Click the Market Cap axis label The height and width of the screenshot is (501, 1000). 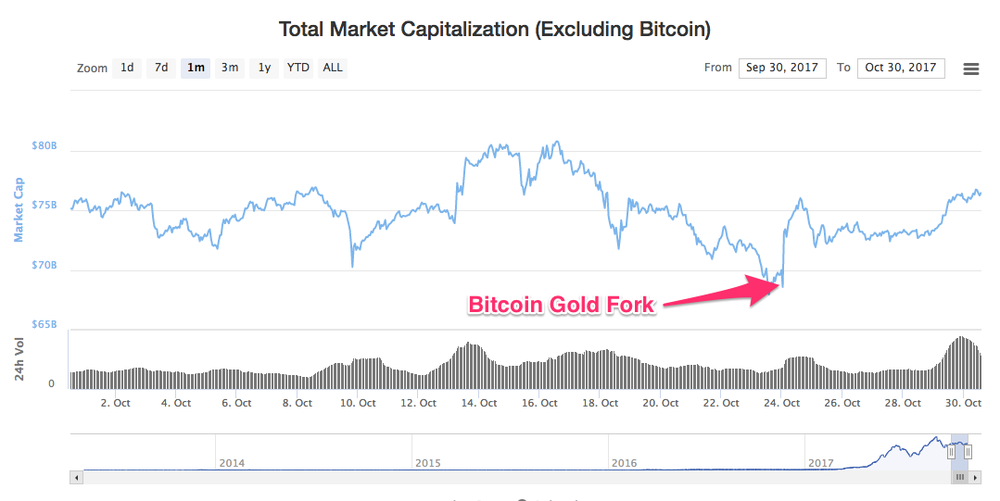(x=19, y=211)
